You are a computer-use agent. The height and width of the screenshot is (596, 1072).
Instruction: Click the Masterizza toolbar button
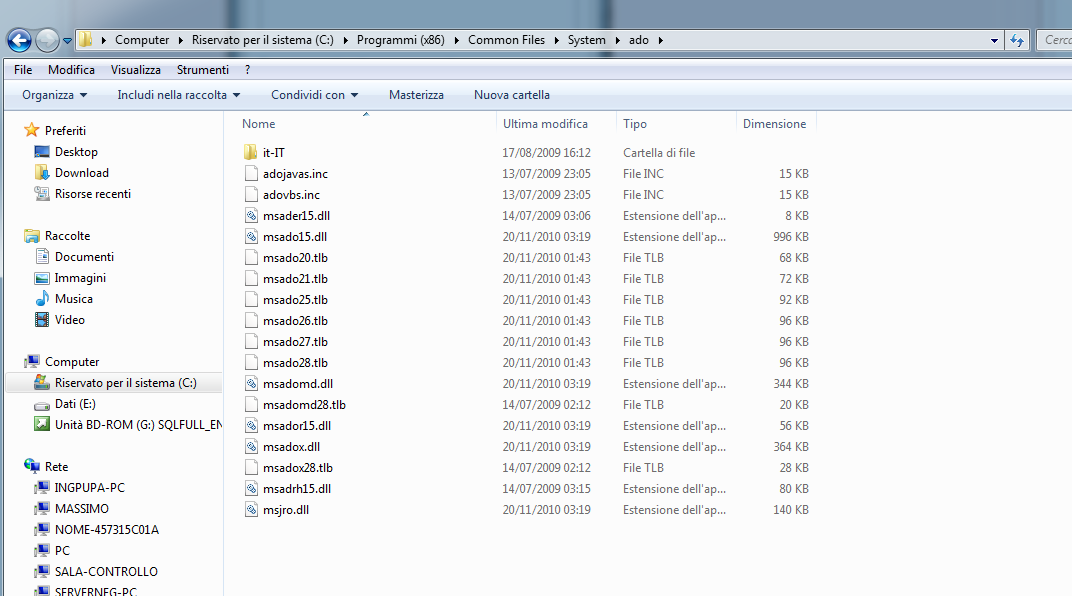tap(416, 95)
